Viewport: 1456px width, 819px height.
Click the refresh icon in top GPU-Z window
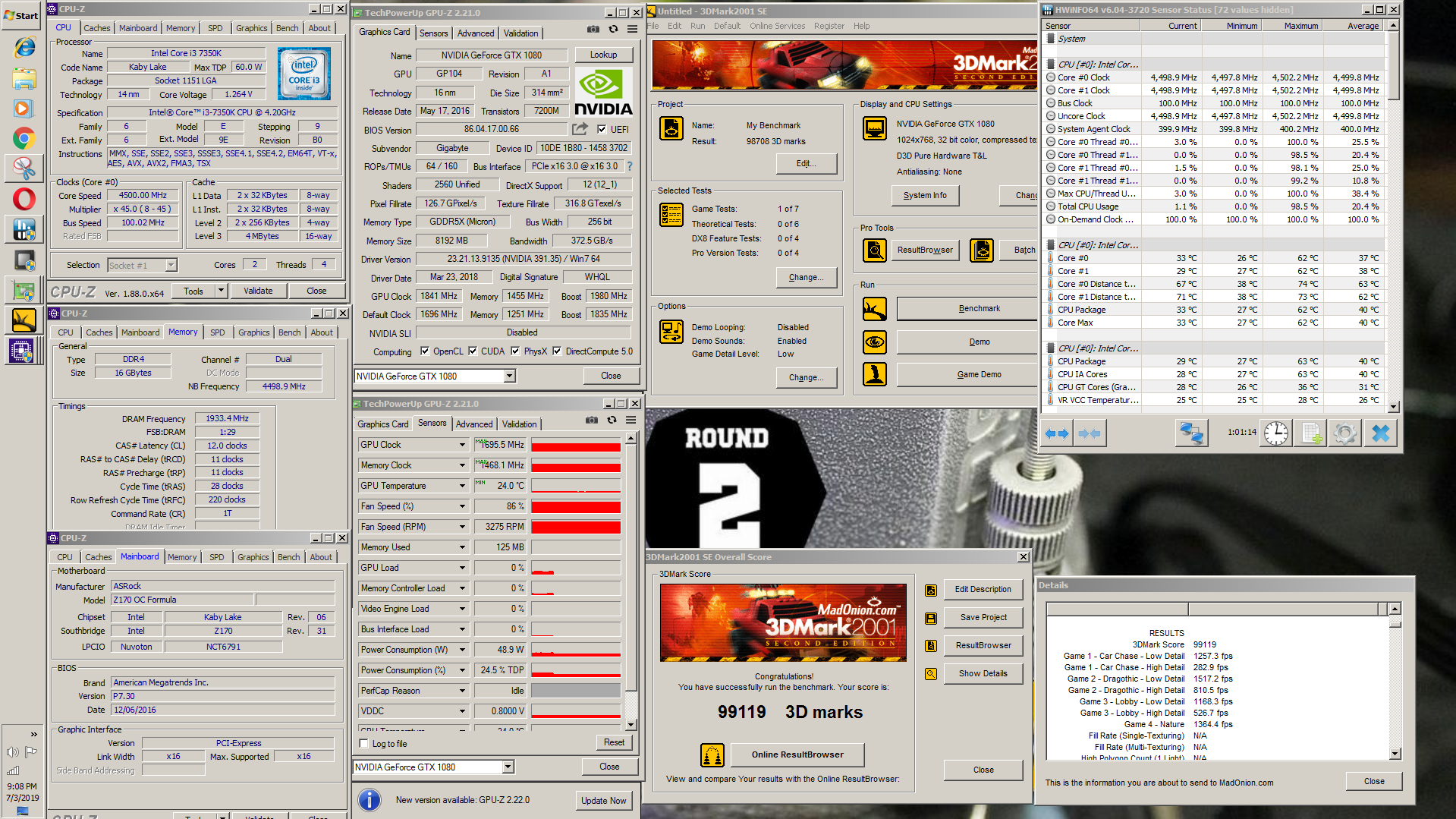(x=613, y=29)
